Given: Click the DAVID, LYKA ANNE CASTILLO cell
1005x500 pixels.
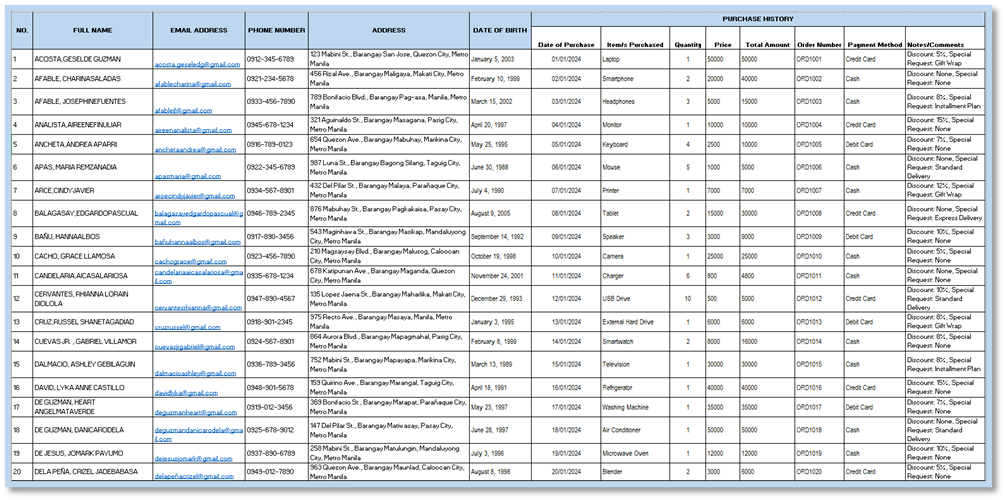Looking at the screenshot, I should pos(93,387).
